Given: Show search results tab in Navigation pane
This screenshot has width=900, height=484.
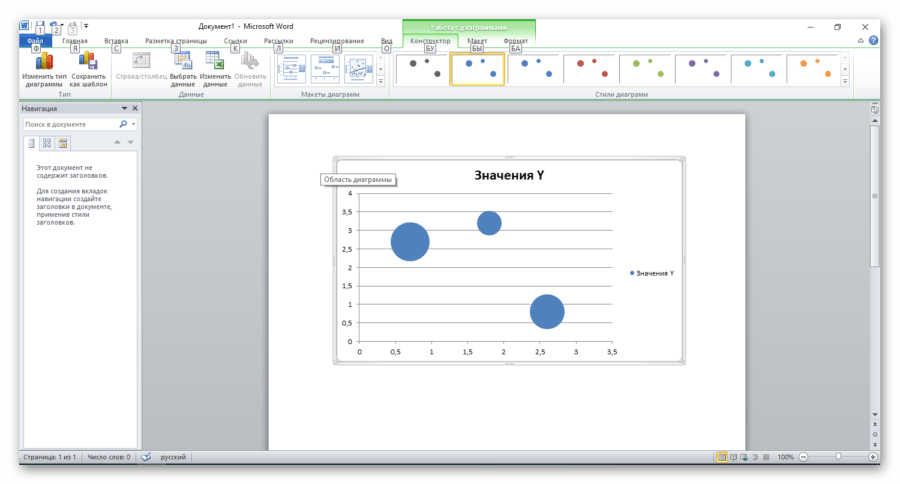Looking at the screenshot, I should click(x=62, y=144).
